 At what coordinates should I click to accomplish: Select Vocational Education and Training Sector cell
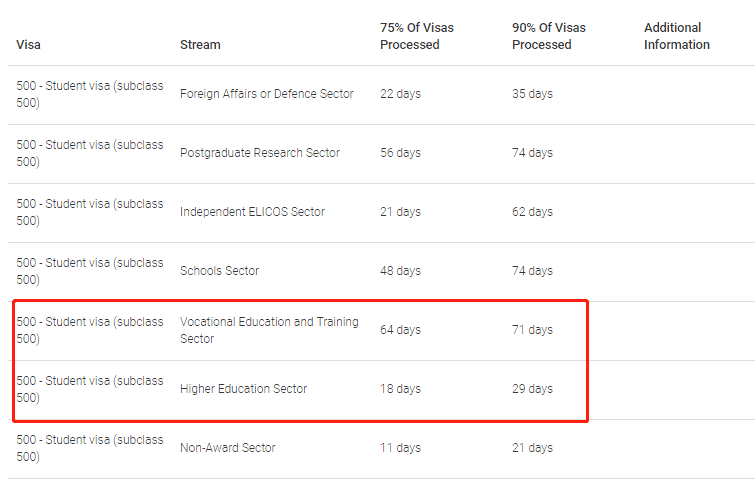coord(269,330)
